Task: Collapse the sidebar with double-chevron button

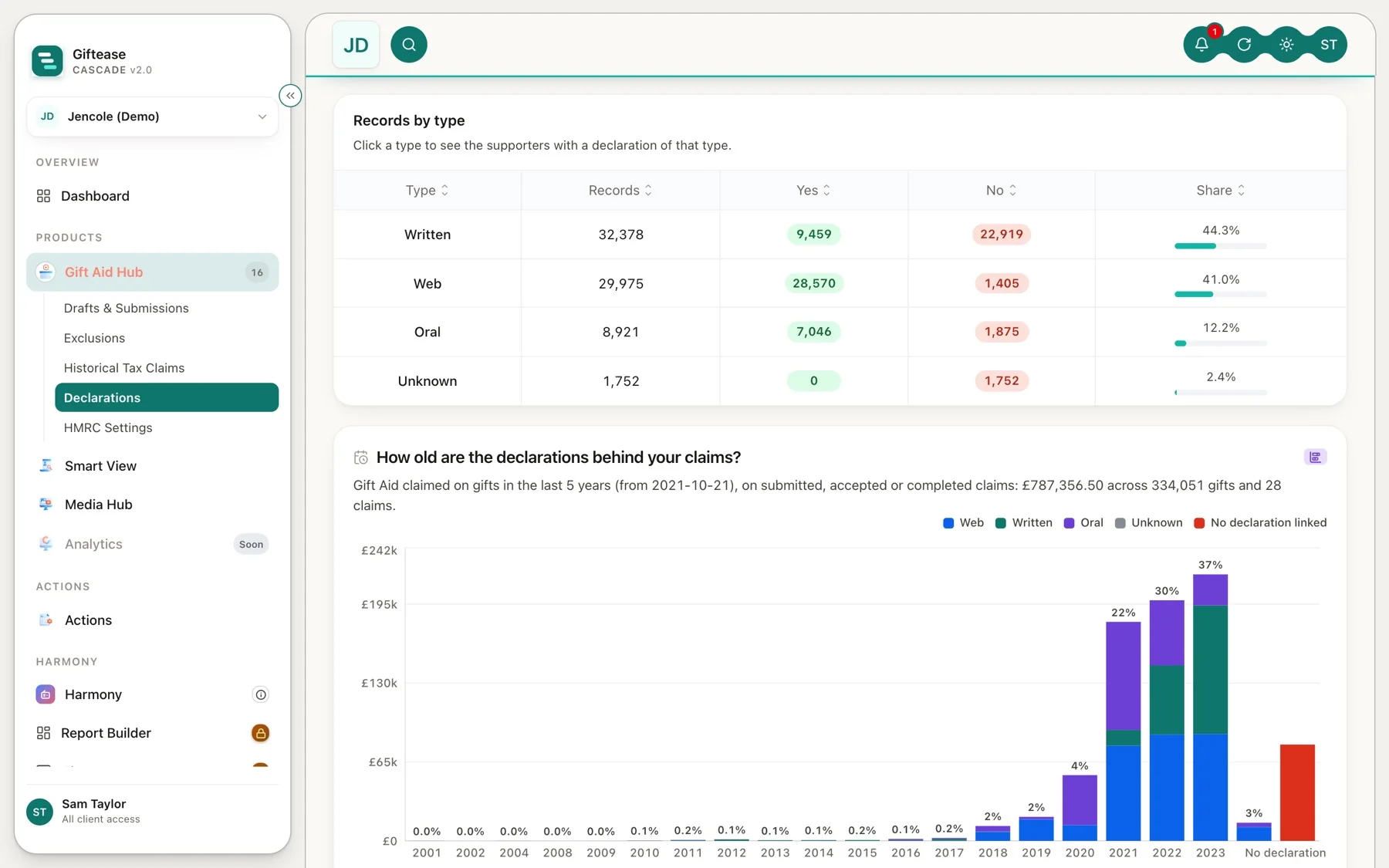Action: point(290,96)
